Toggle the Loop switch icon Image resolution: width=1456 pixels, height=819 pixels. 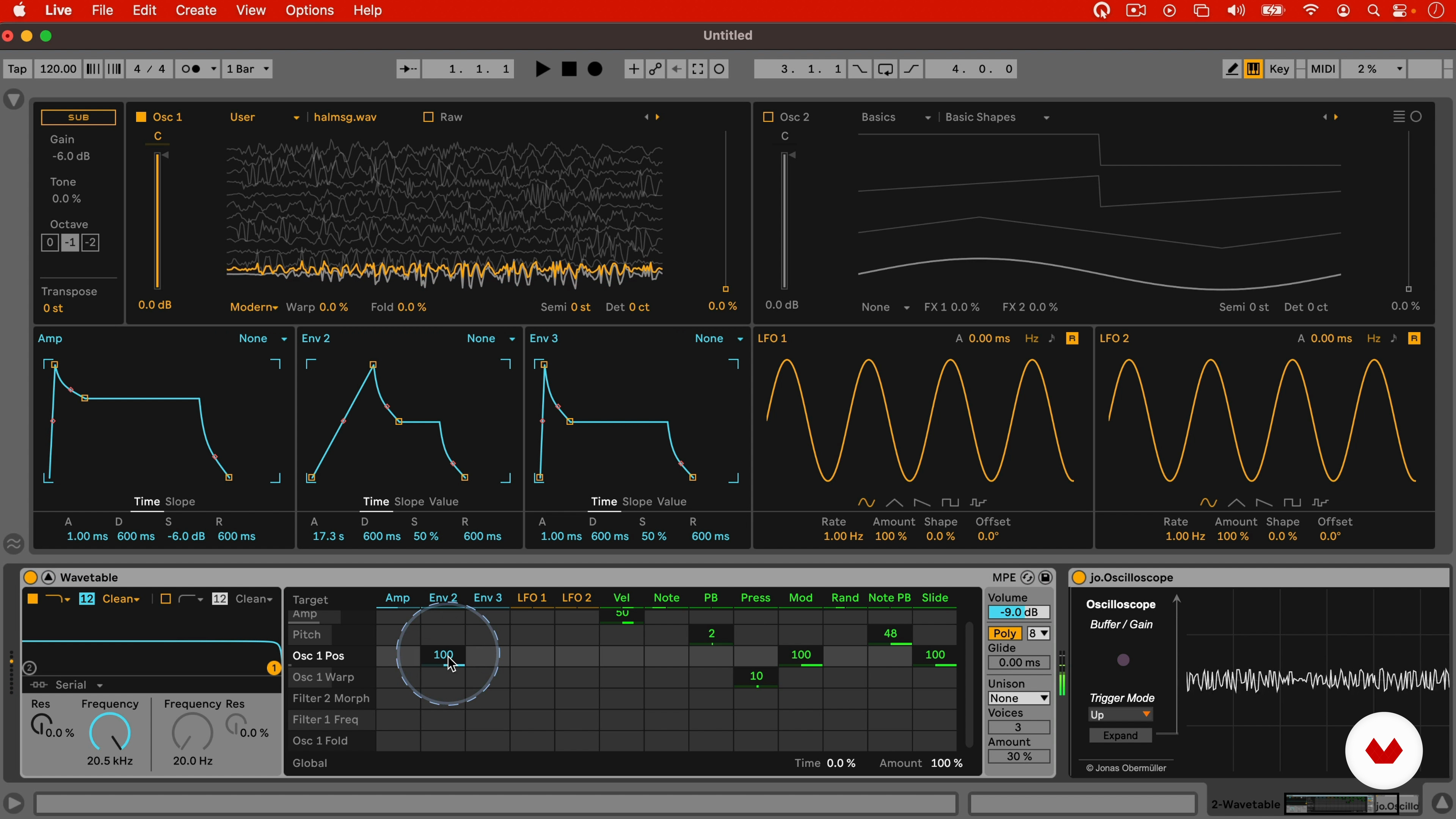click(x=885, y=69)
